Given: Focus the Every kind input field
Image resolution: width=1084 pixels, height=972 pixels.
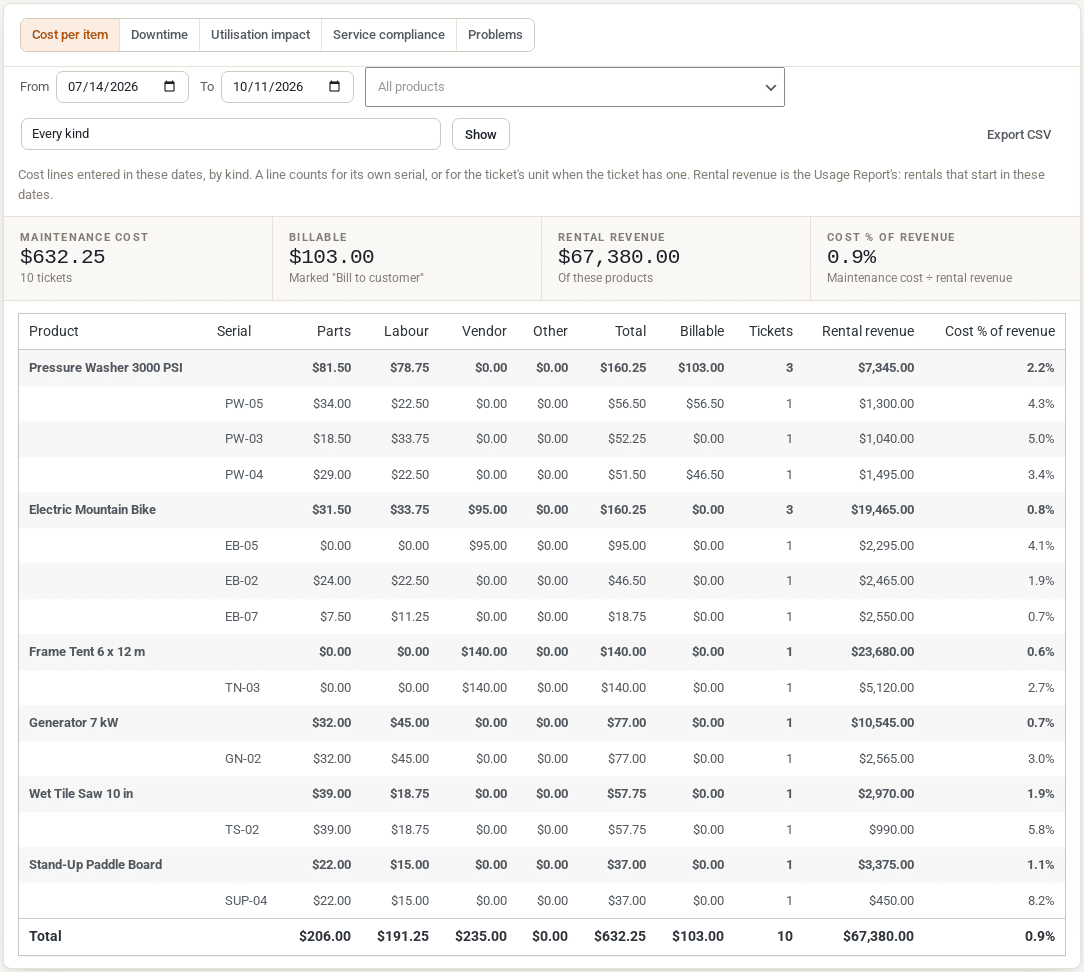Looking at the screenshot, I should point(231,134).
